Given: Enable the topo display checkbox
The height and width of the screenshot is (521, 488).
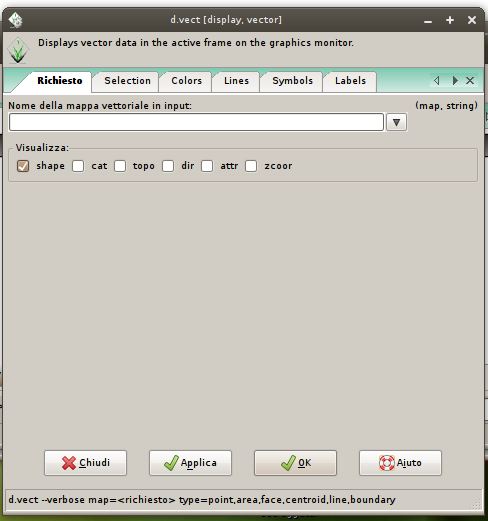Looking at the screenshot, I should click(x=120, y=166).
